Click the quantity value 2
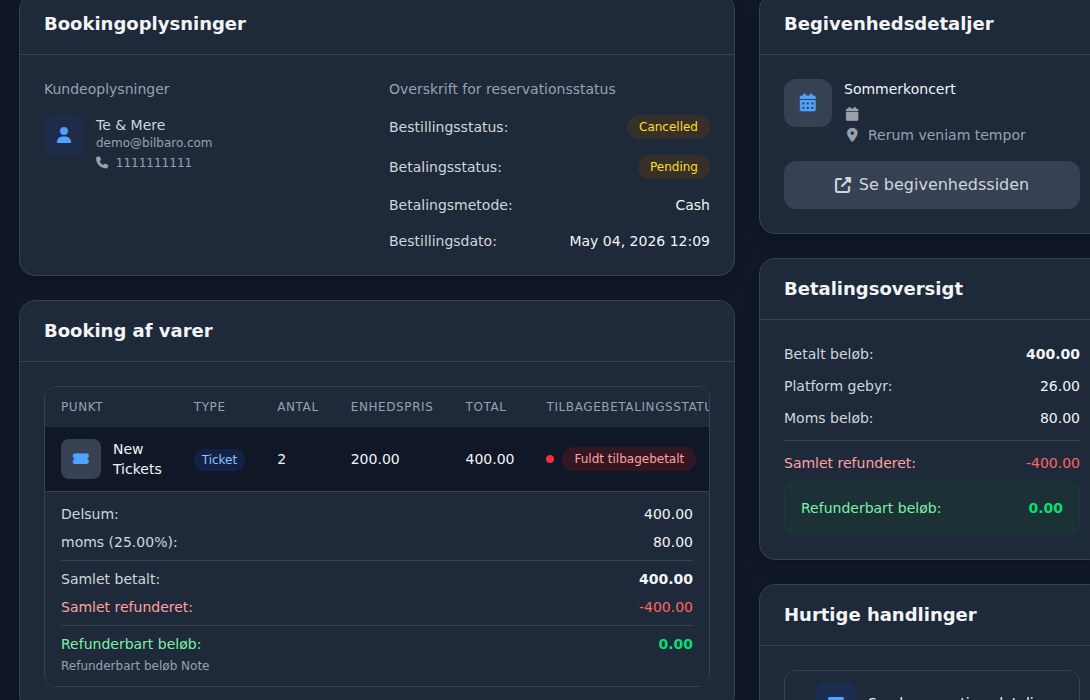This screenshot has width=1090, height=700. (282, 459)
